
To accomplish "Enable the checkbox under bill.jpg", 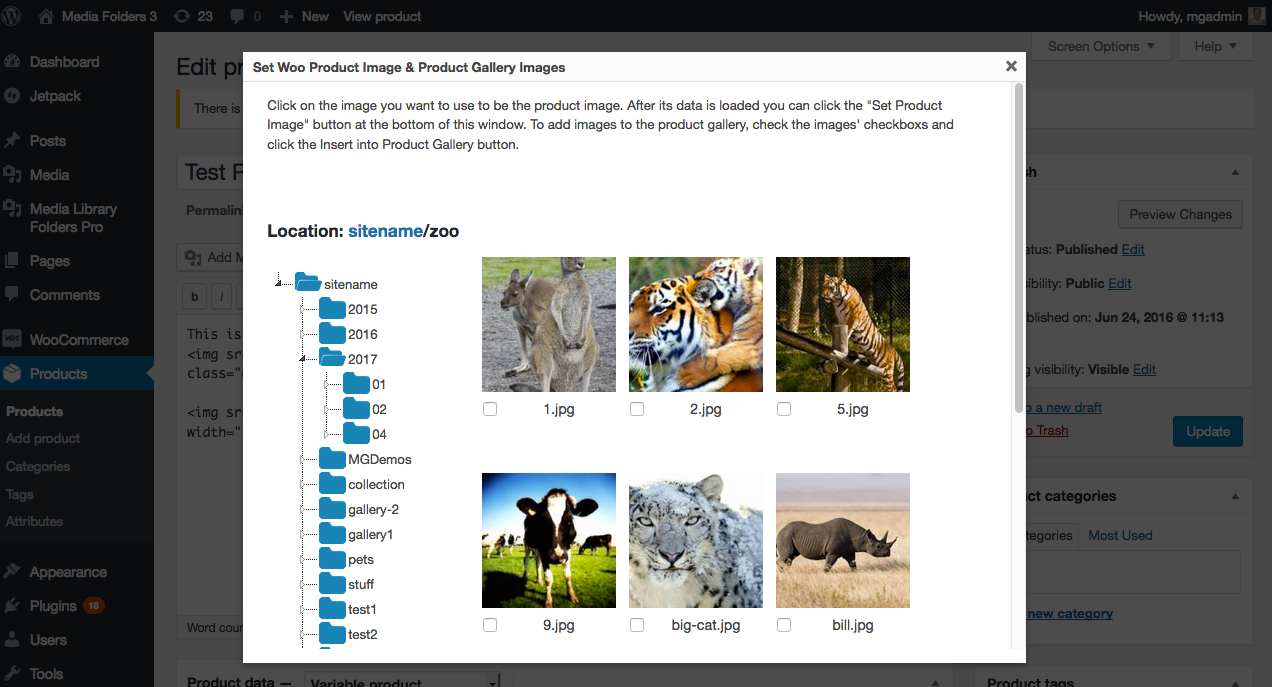I will 783,624.
